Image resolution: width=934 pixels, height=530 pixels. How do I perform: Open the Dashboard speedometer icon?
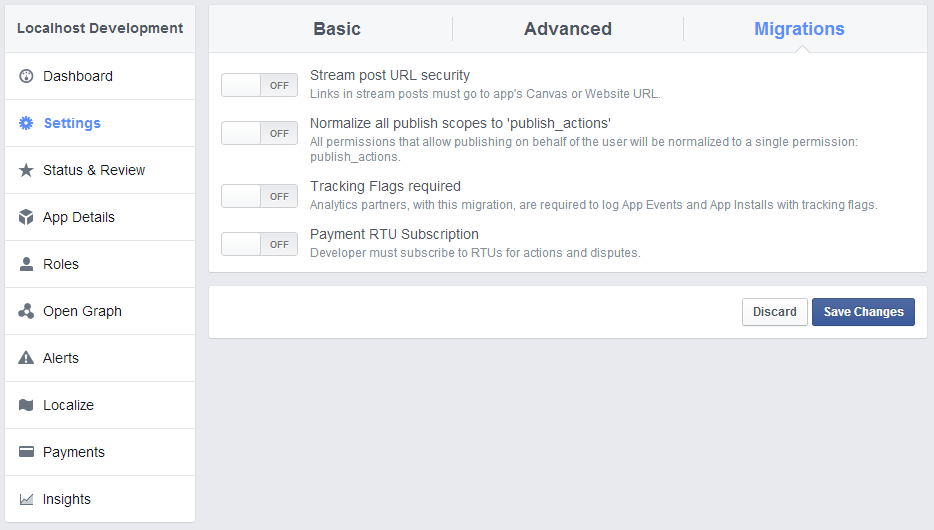[26, 76]
